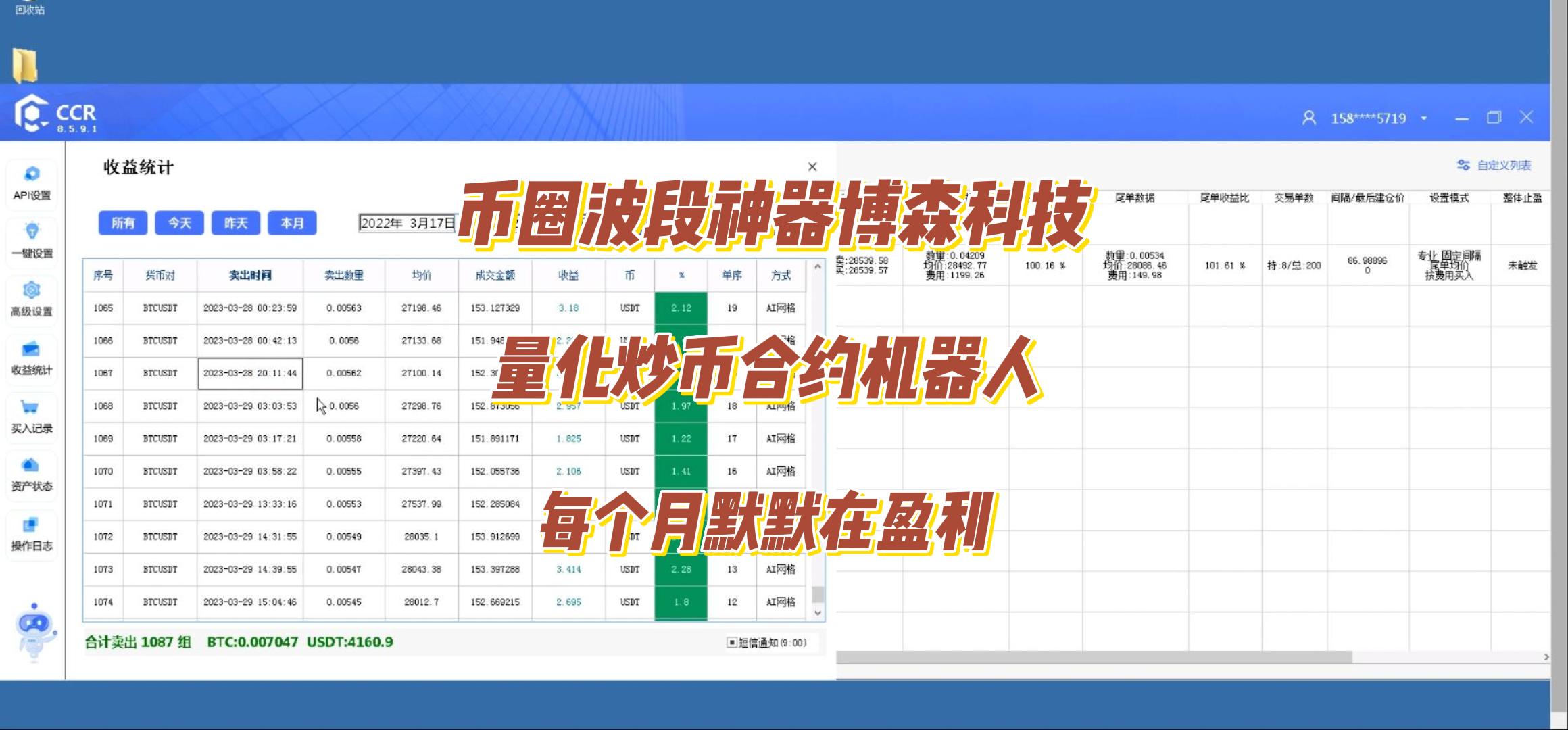Viewport: 1568px width, 730px height.
Task: Sort by 单序 column header
Action: pos(732,275)
